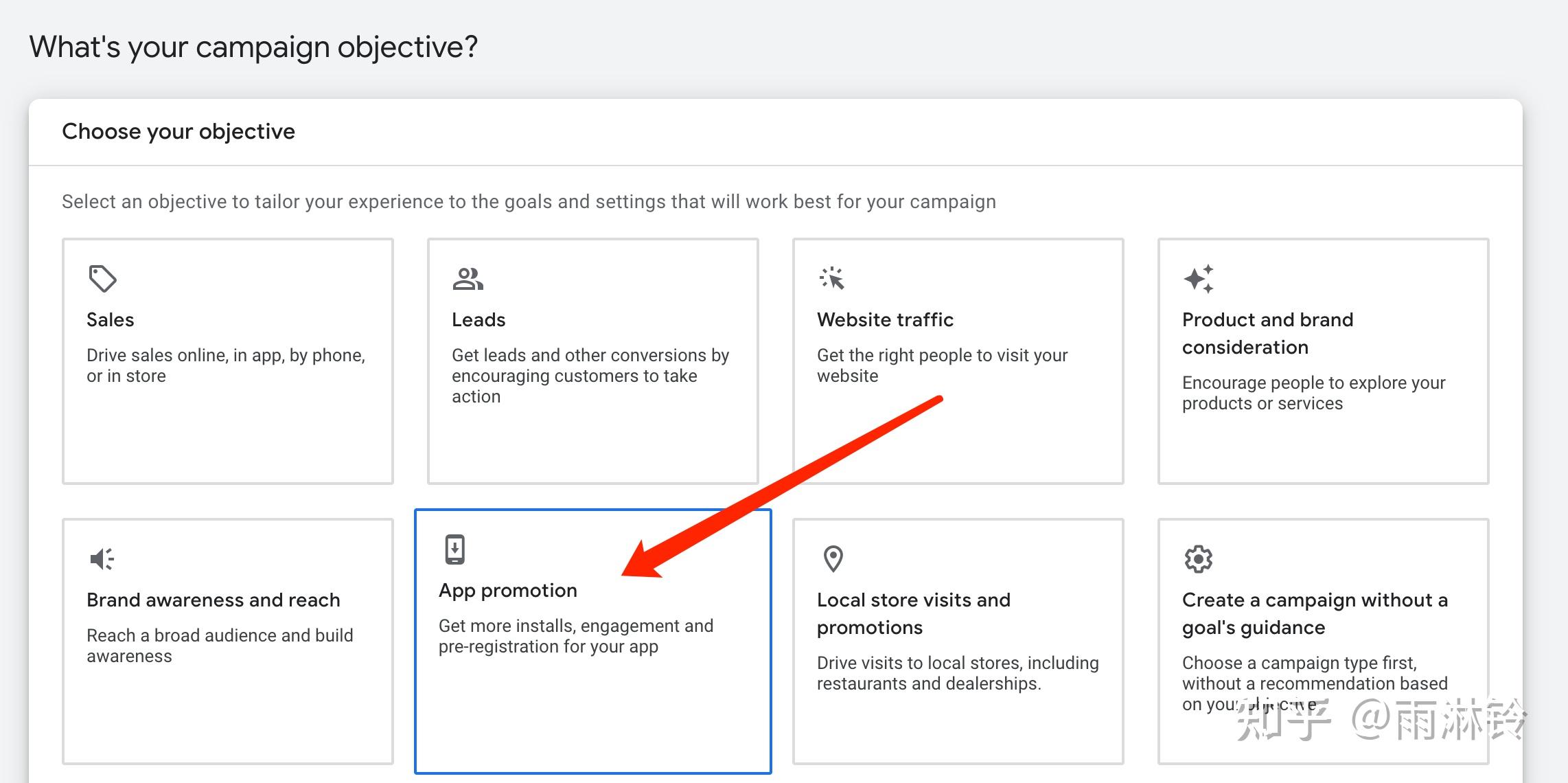Click the Drive visits to local stores description
Image resolution: width=1568 pixels, height=783 pixels.
[x=957, y=673]
